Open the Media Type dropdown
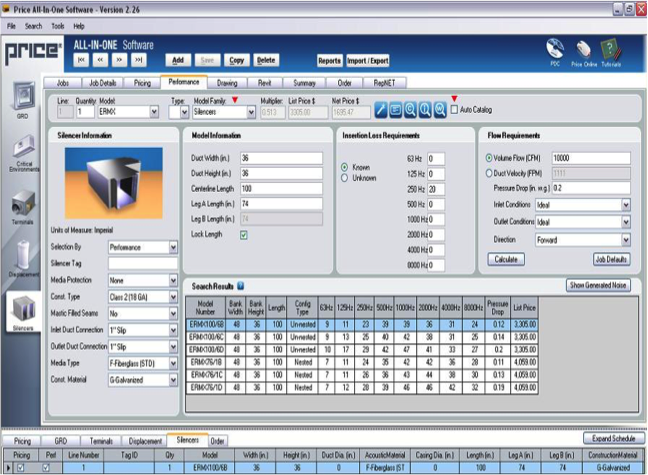Image resolution: width=648 pixels, height=475 pixels. [x=173, y=363]
